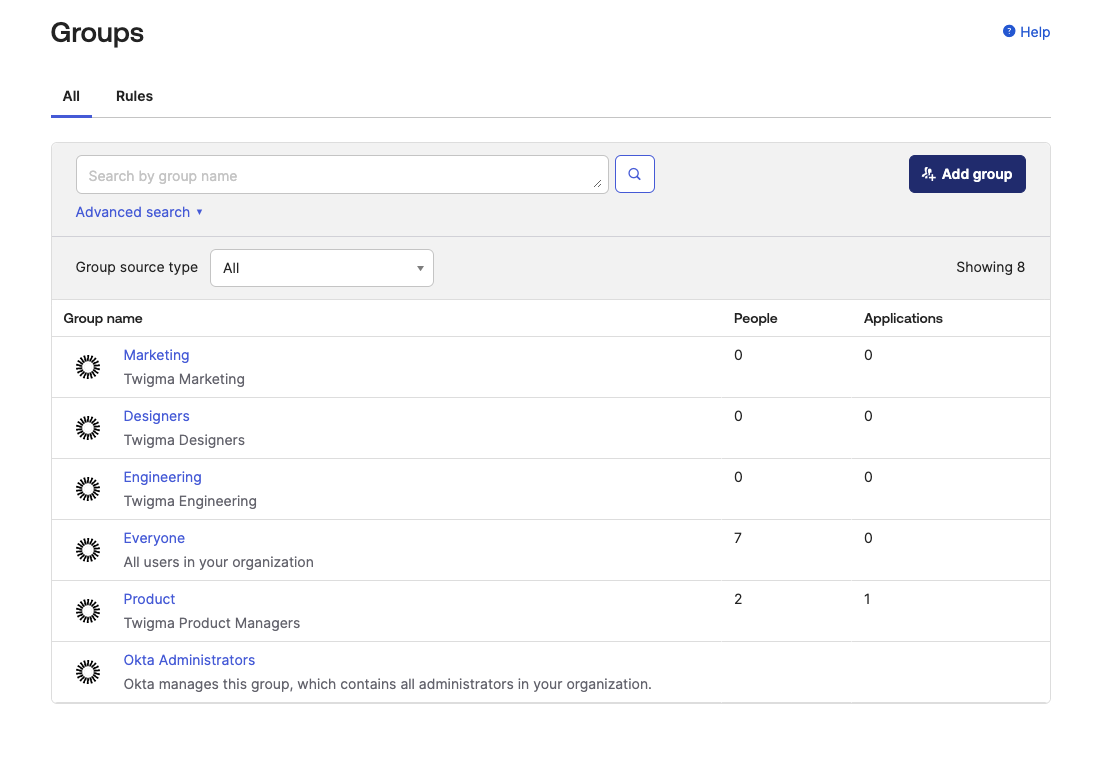Focus the Search by group name field
The width and height of the screenshot is (1117, 773).
point(342,175)
